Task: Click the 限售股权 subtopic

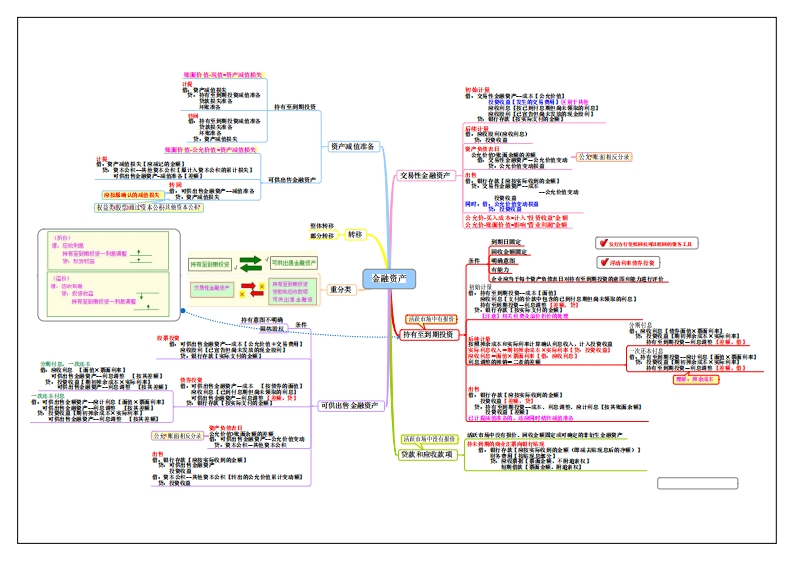Action: tap(272, 329)
